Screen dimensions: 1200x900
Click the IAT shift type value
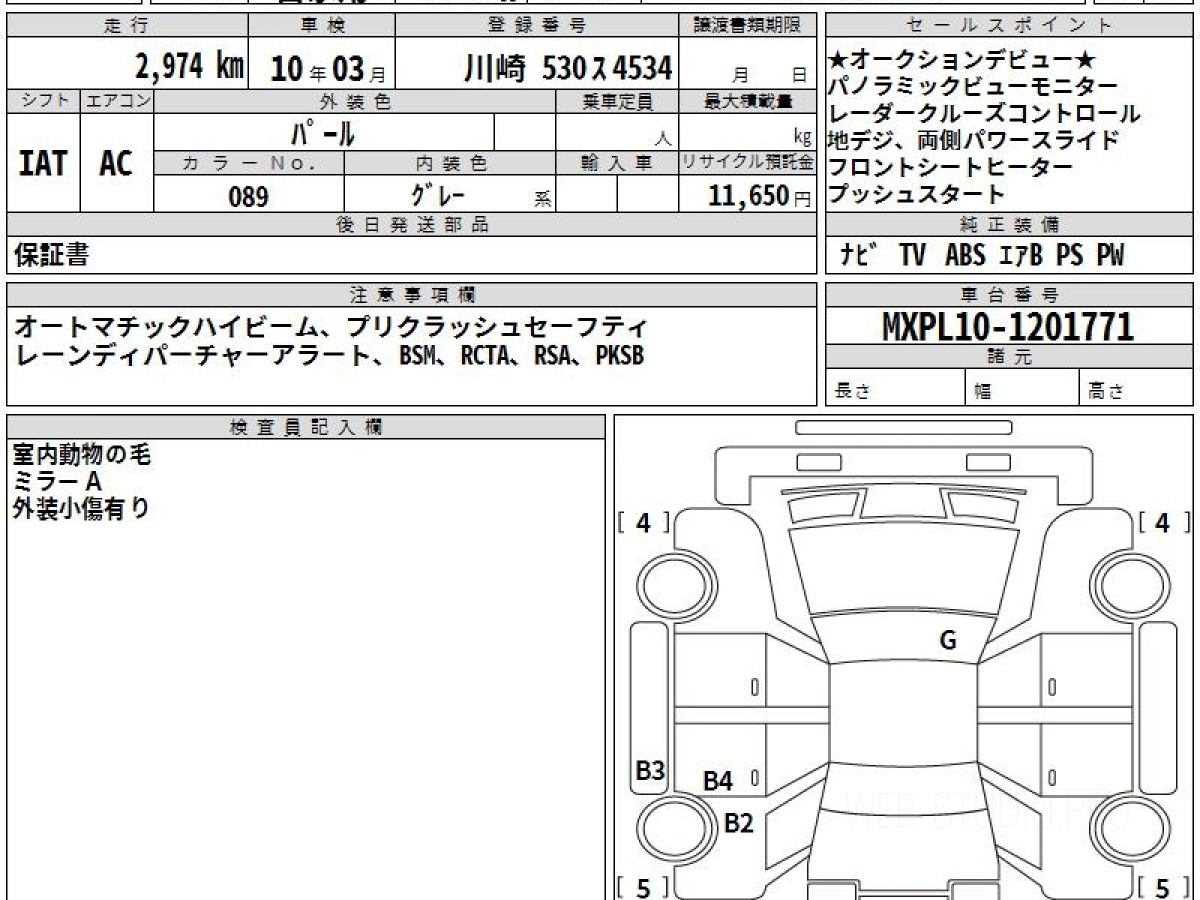(x=43, y=163)
